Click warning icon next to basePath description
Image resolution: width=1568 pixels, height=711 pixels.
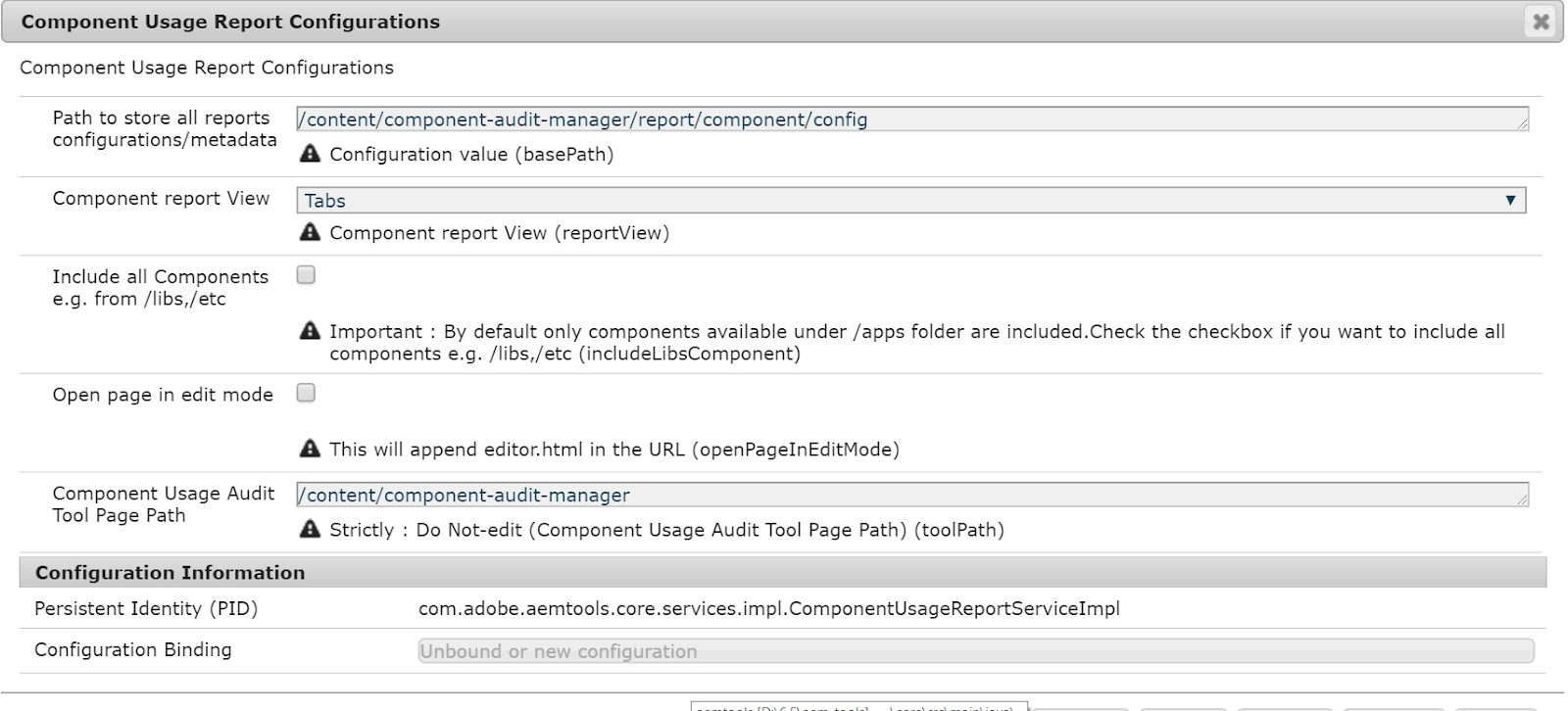pos(310,154)
